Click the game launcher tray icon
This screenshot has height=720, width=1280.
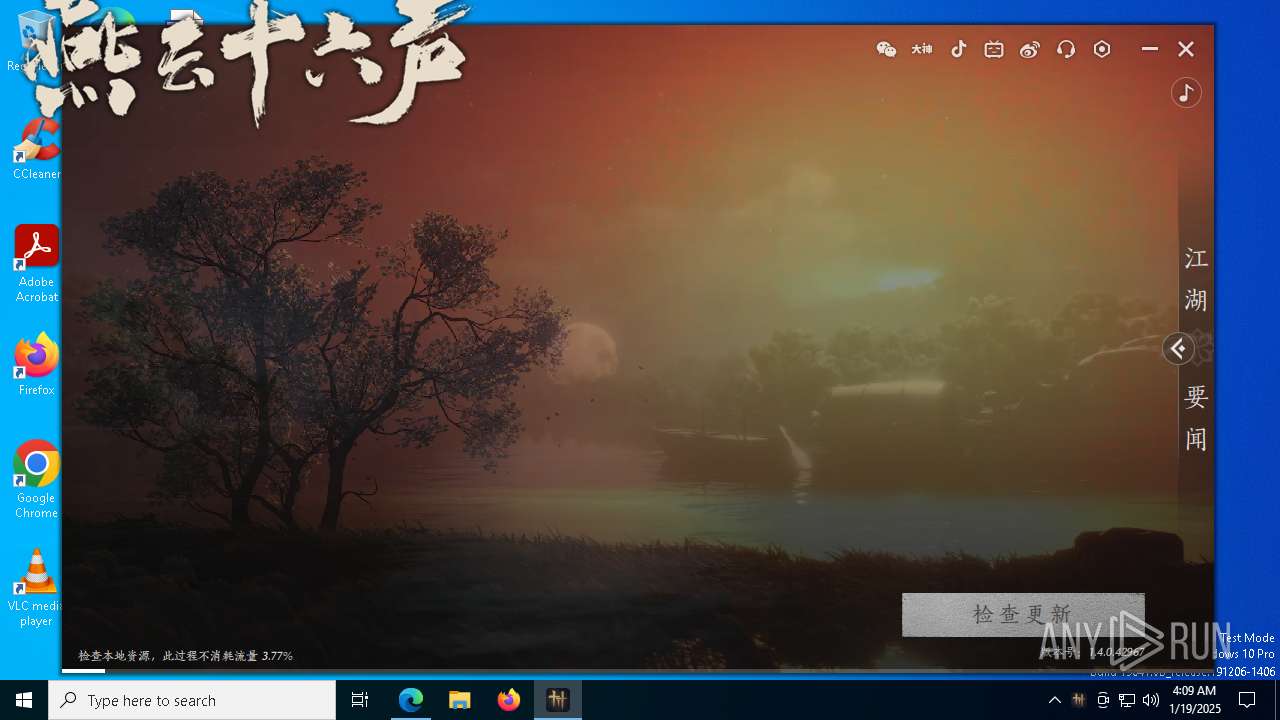(1078, 700)
